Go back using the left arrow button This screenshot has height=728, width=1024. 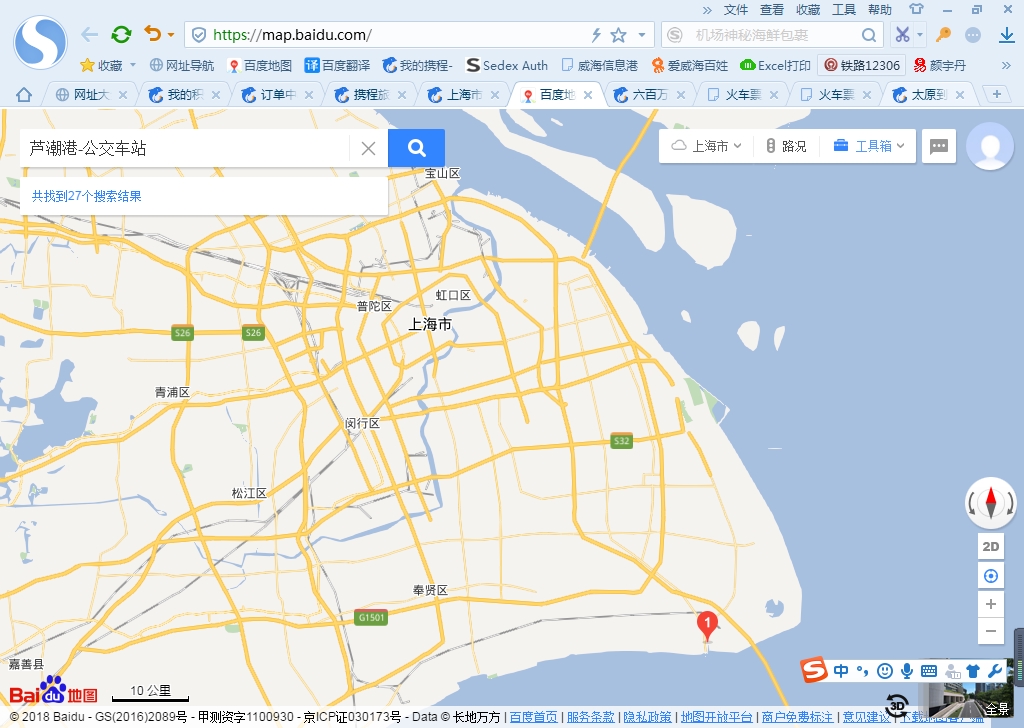click(x=89, y=35)
